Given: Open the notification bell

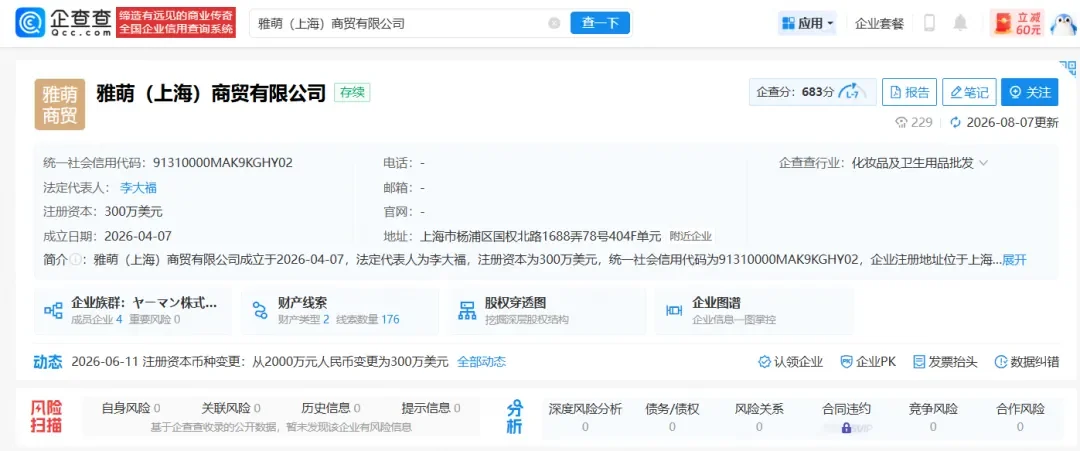Looking at the screenshot, I should 959,23.
